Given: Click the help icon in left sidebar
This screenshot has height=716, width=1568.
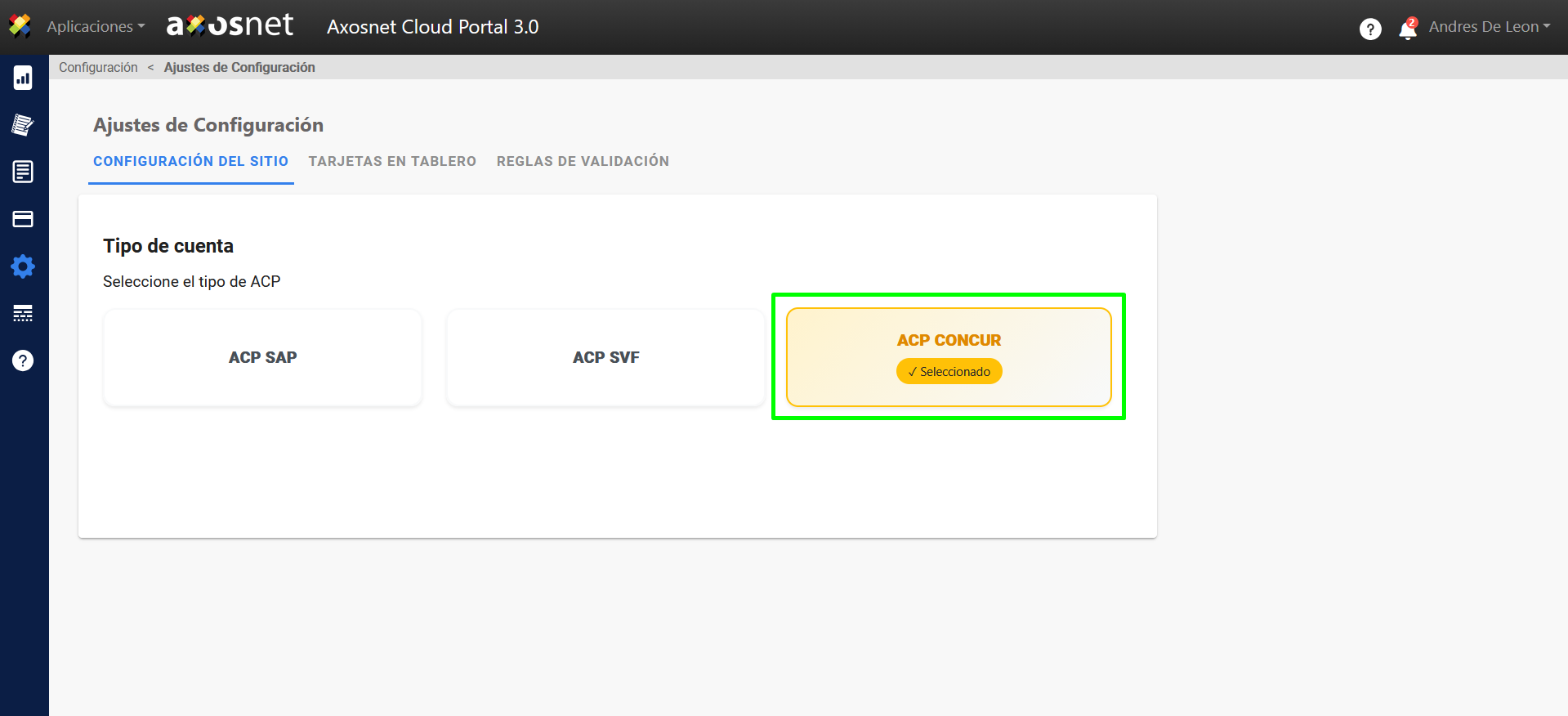Looking at the screenshot, I should [x=23, y=360].
